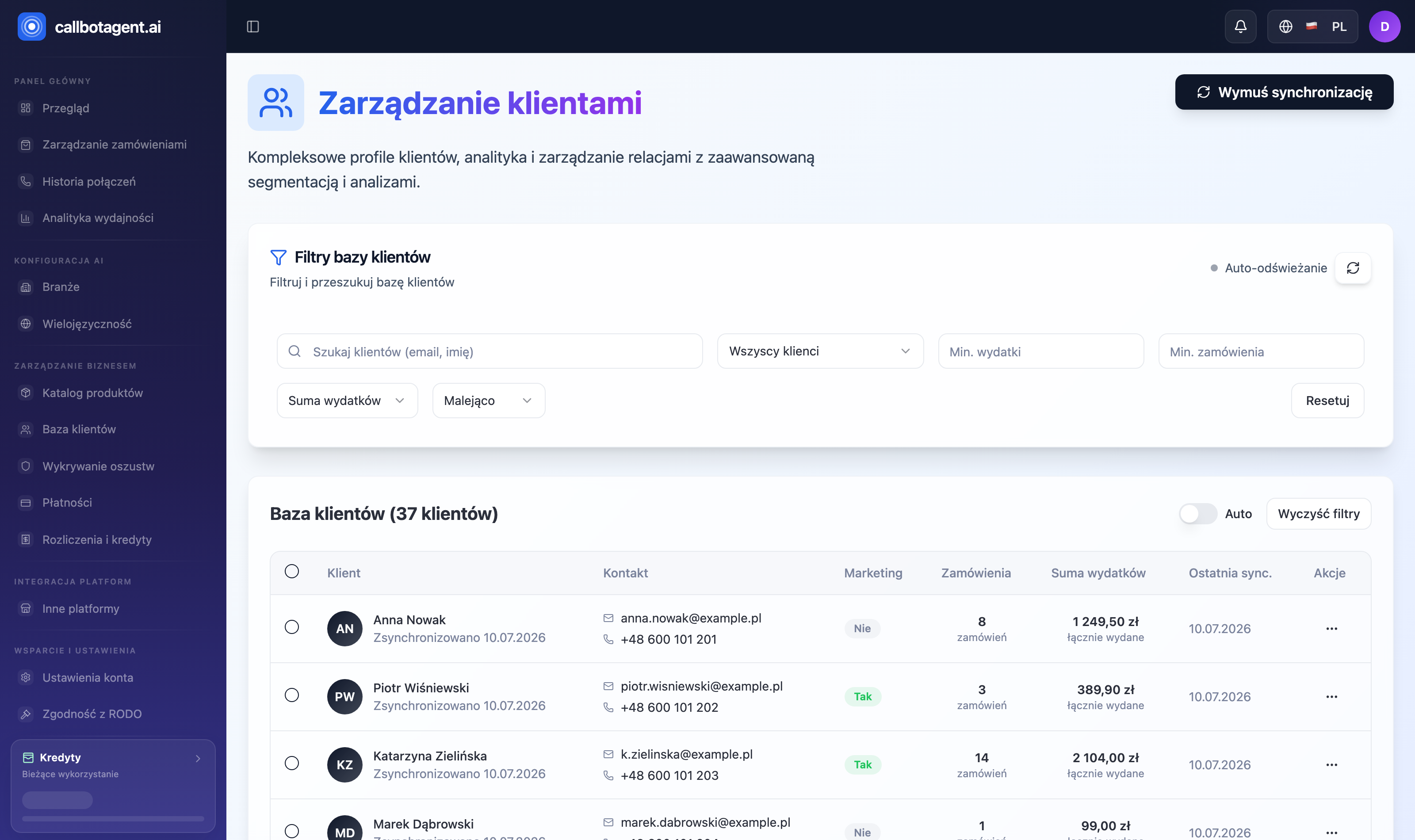Image resolution: width=1415 pixels, height=840 pixels.
Task: Click the Kredyty usage progress bar
Action: click(x=113, y=818)
